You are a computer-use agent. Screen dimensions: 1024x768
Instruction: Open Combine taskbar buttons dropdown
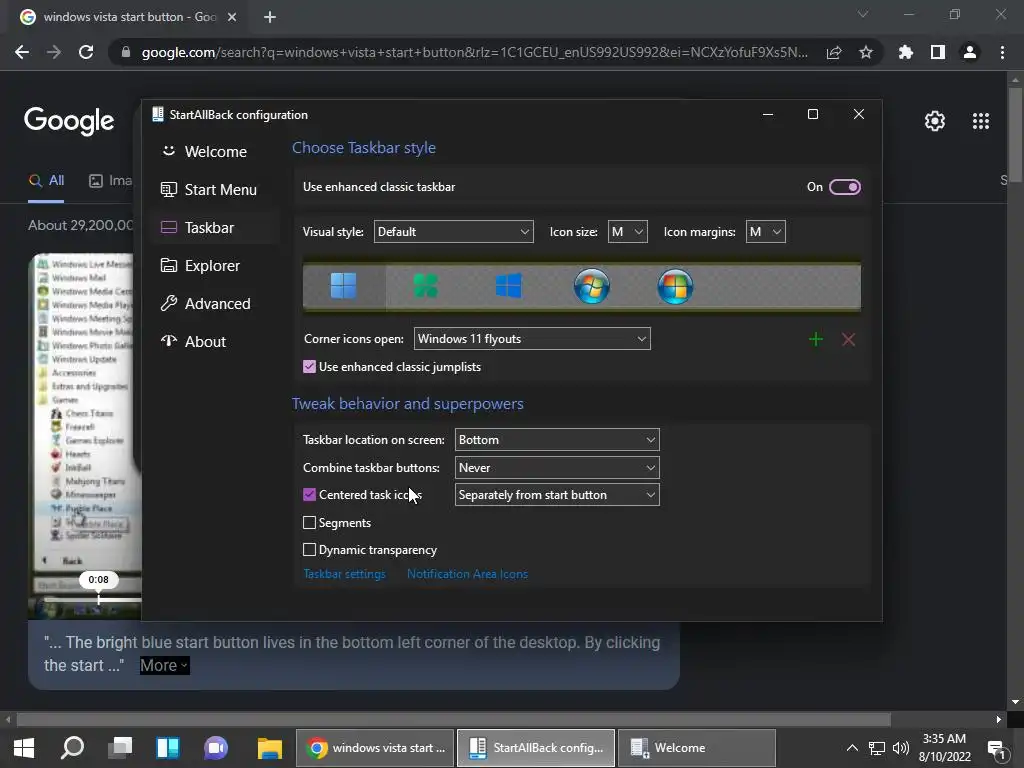coord(557,468)
